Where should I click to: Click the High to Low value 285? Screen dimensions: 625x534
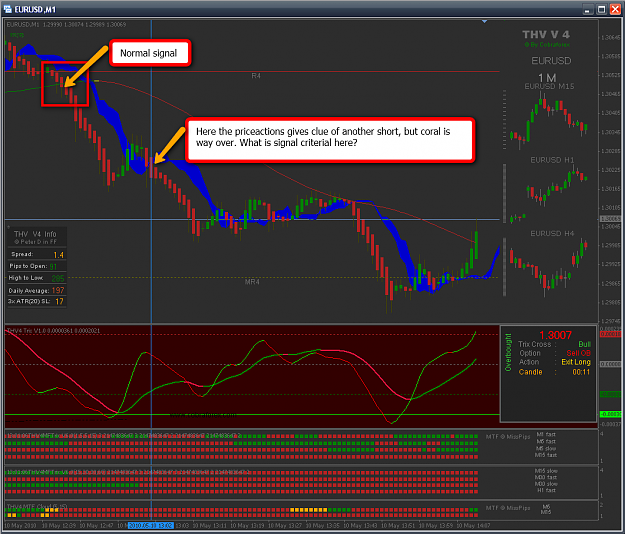point(58,278)
